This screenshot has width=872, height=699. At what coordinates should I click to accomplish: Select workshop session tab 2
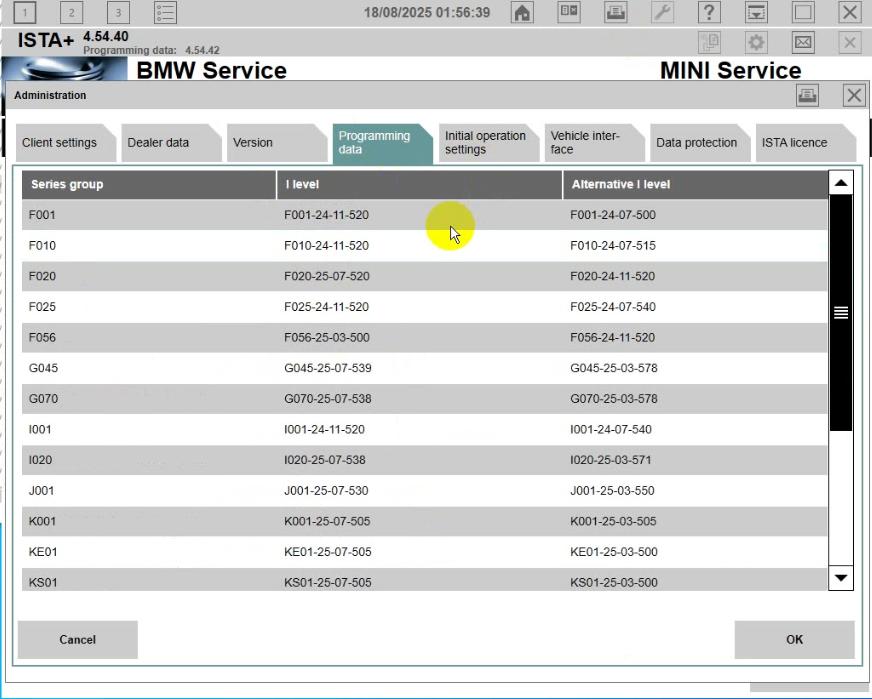tap(70, 14)
